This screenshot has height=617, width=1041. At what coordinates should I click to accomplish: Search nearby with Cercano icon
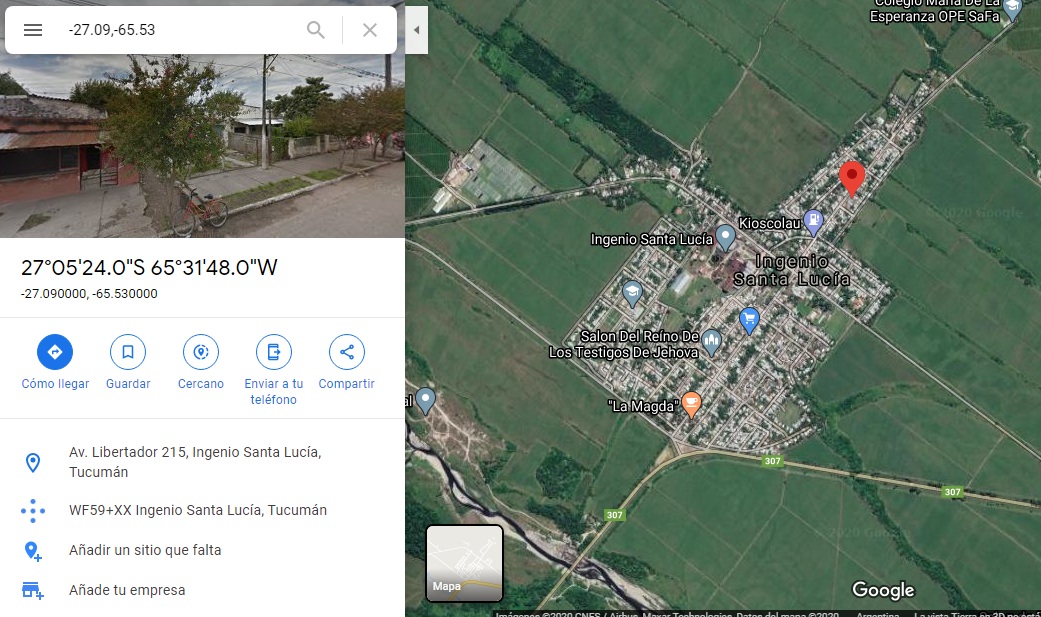coord(200,352)
